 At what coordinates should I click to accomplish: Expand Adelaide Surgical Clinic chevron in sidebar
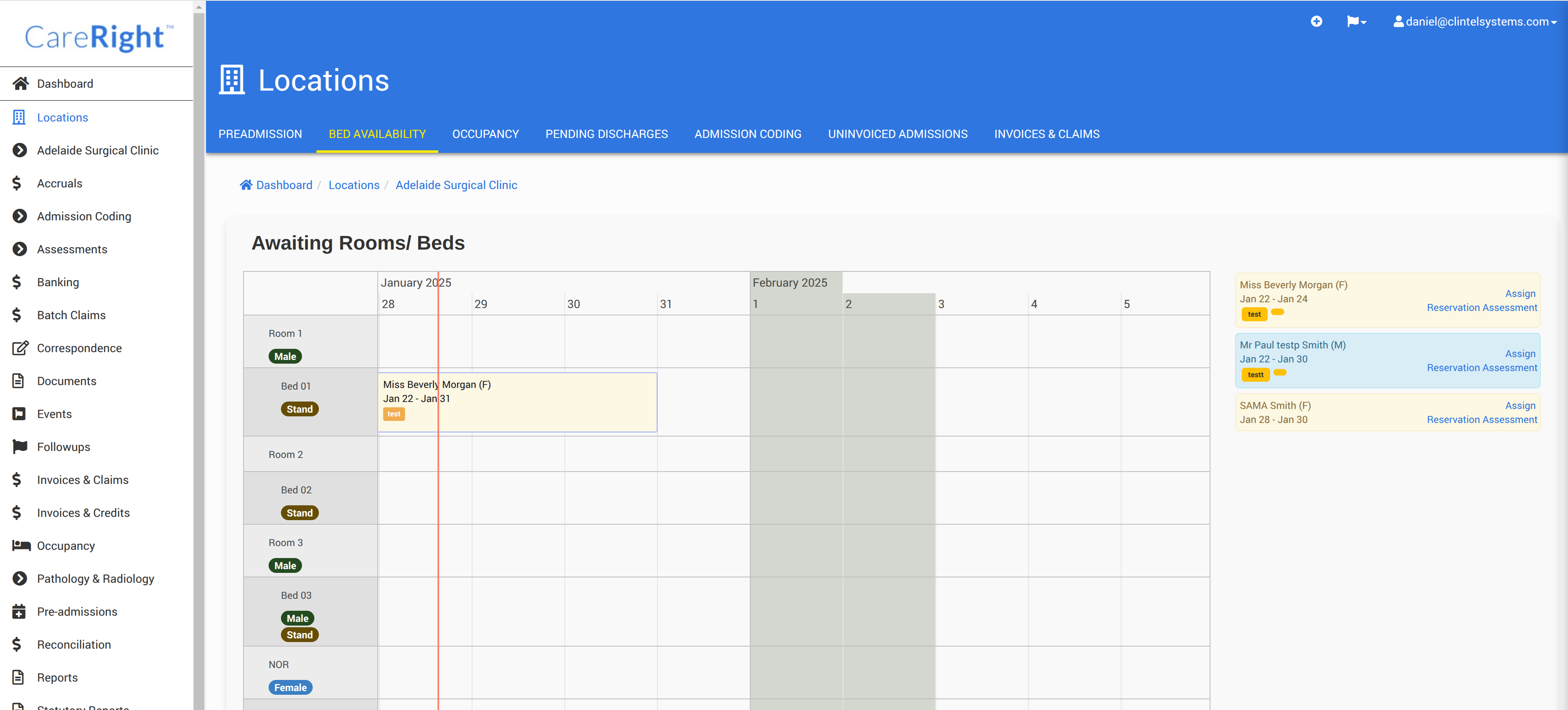click(x=19, y=150)
